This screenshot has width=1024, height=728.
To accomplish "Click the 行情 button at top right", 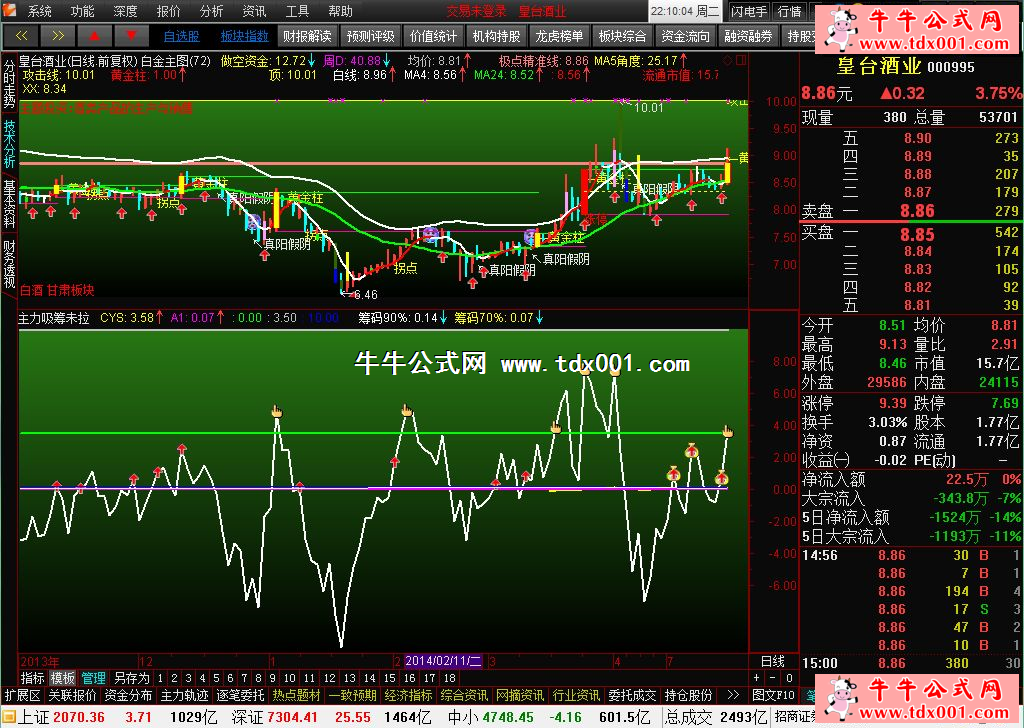I will [x=790, y=11].
